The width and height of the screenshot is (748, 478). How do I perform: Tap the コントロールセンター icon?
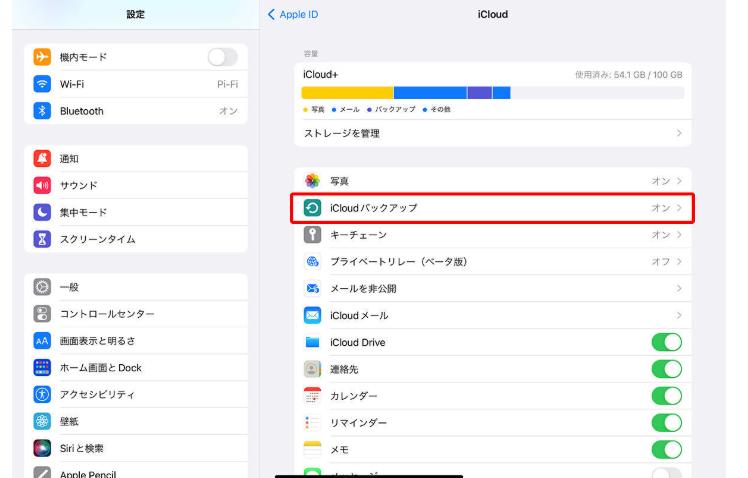pyautogui.click(x=42, y=313)
